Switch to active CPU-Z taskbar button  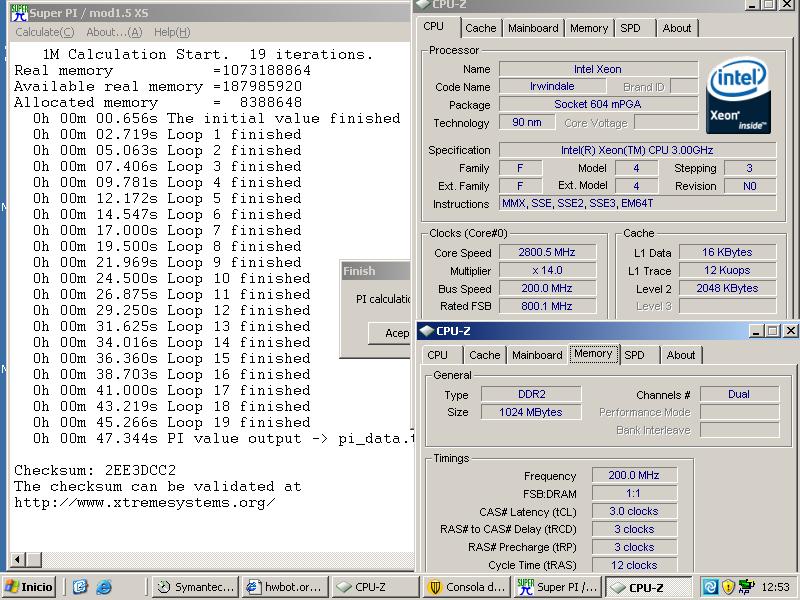coord(648,587)
